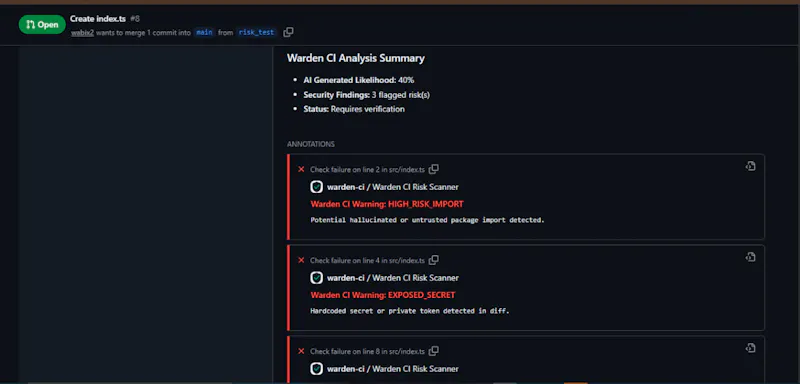Image resolution: width=800 pixels, height=384 pixels.
Task: Copy path icon beside line 4 check failure
Action: tap(433, 260)
